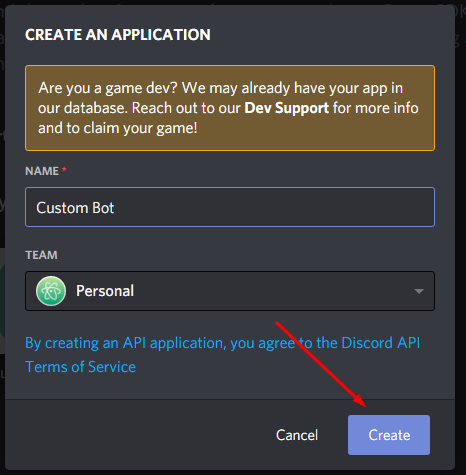Viewport: 466px width, 475px height.
Task: Click the NAME field label
Action: [42, 171]
